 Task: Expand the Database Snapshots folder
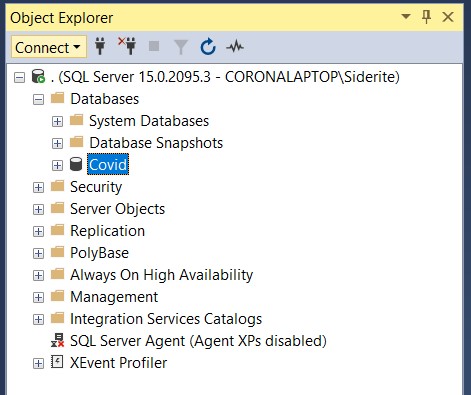coord(57,144)
